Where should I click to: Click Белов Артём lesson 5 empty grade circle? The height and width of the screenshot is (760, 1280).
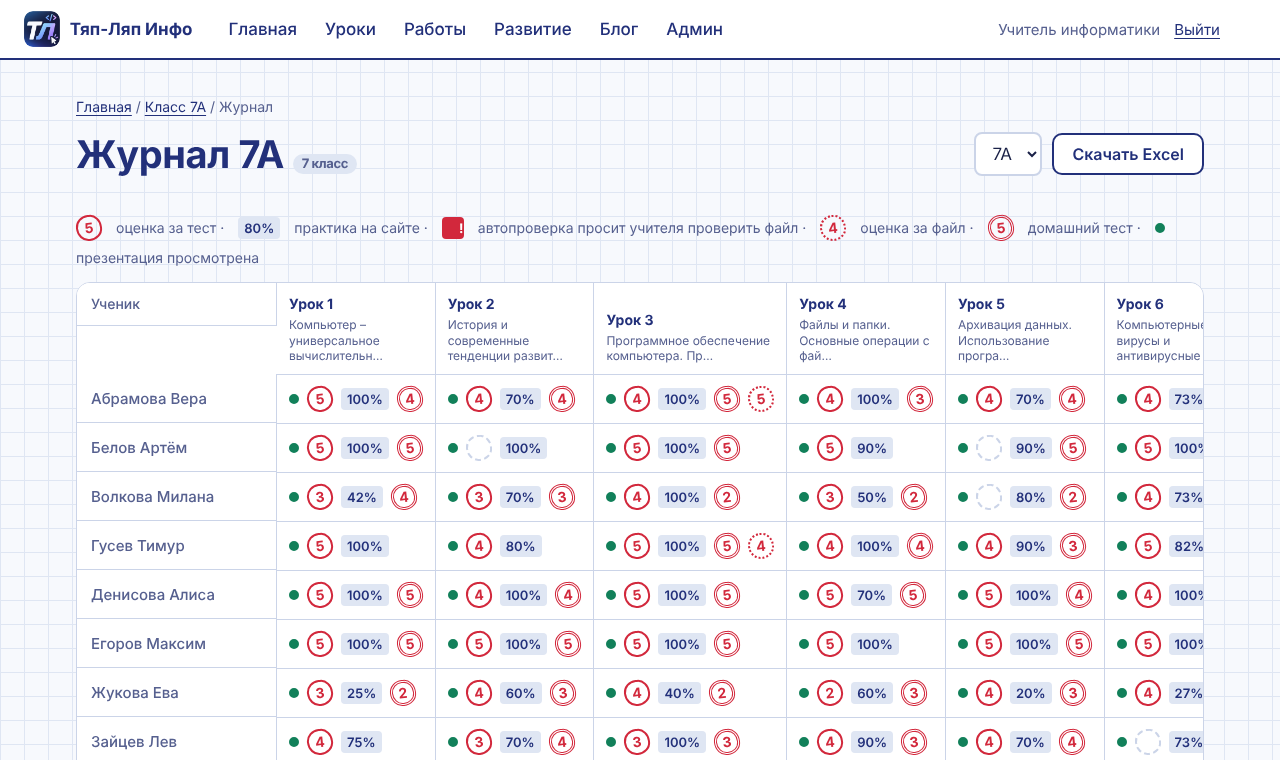pos(989,448)
